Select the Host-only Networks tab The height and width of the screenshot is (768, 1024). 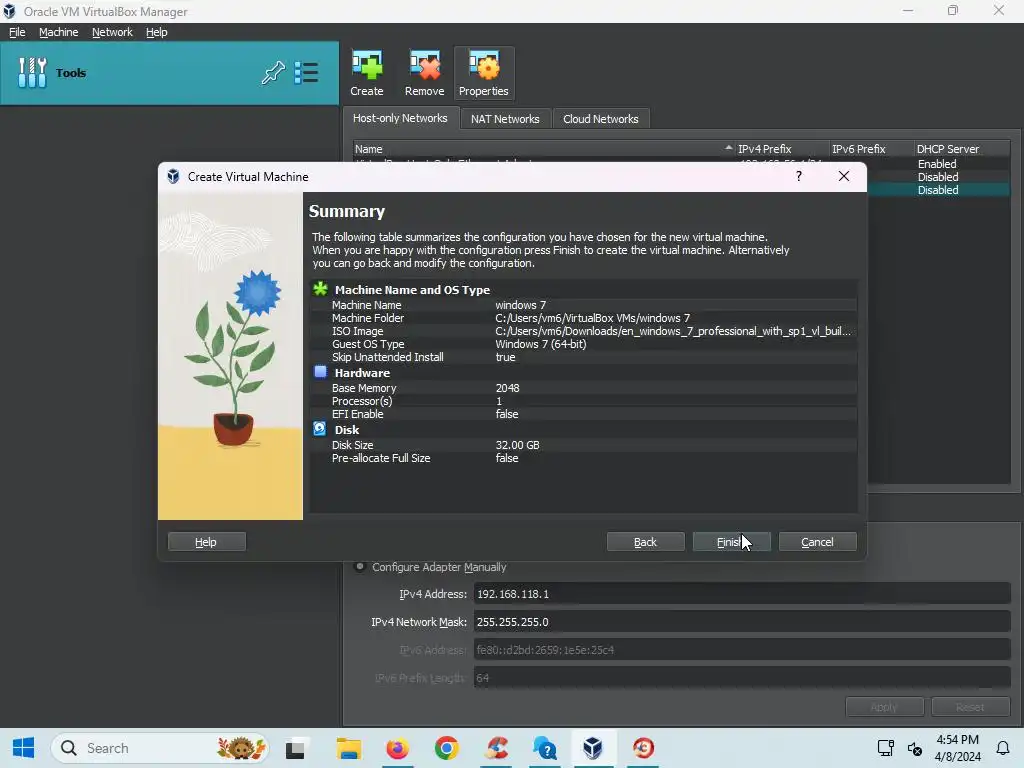click(400, 118)
